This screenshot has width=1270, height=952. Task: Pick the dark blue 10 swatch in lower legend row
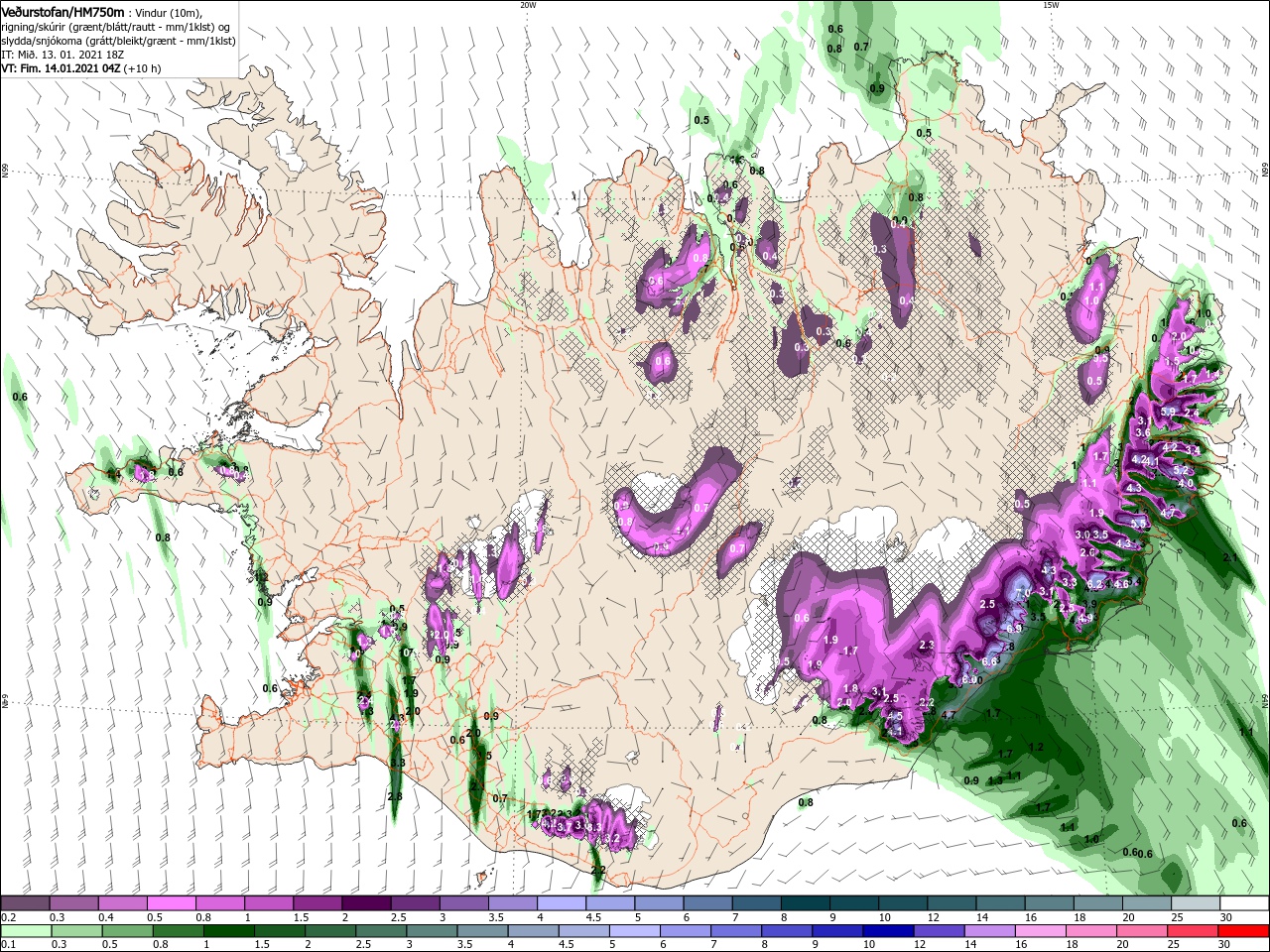click(x=886, y=931)
